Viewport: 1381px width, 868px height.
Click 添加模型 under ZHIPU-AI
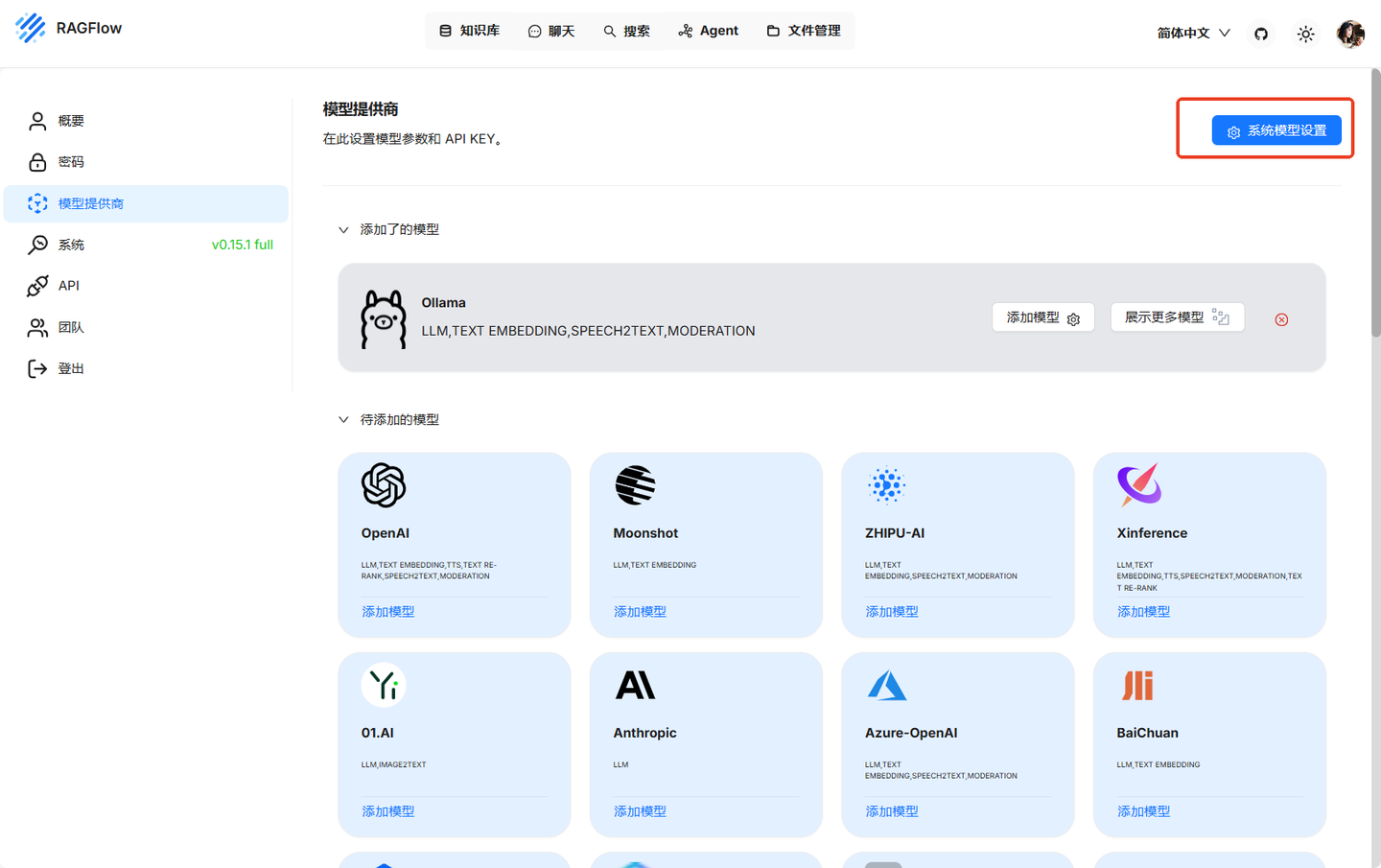[892, 612]
